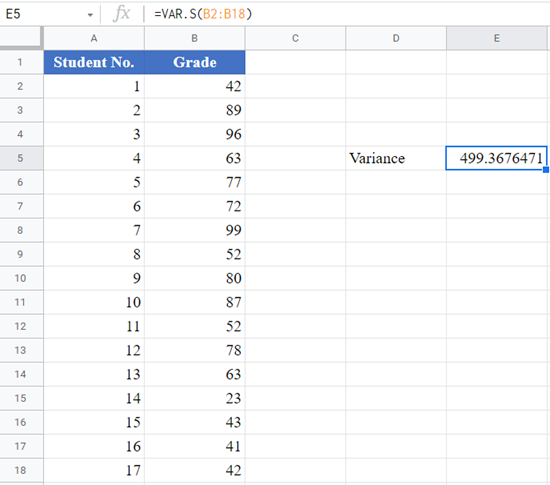This screenshot has height=485, width=550.
Task: Select row 3 header
Action: (x=21, y=110)
